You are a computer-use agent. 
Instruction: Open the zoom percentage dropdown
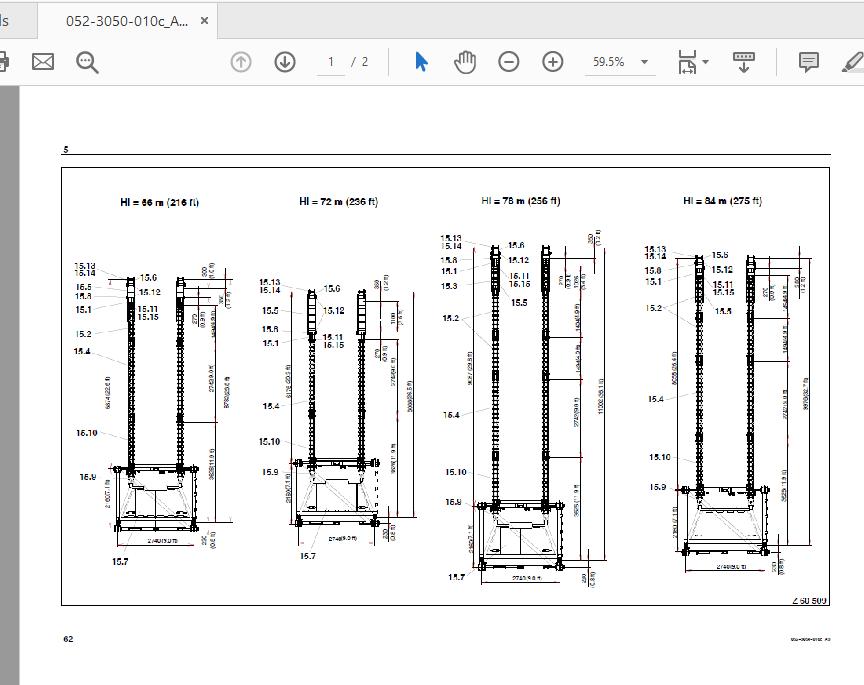(644, 61)
